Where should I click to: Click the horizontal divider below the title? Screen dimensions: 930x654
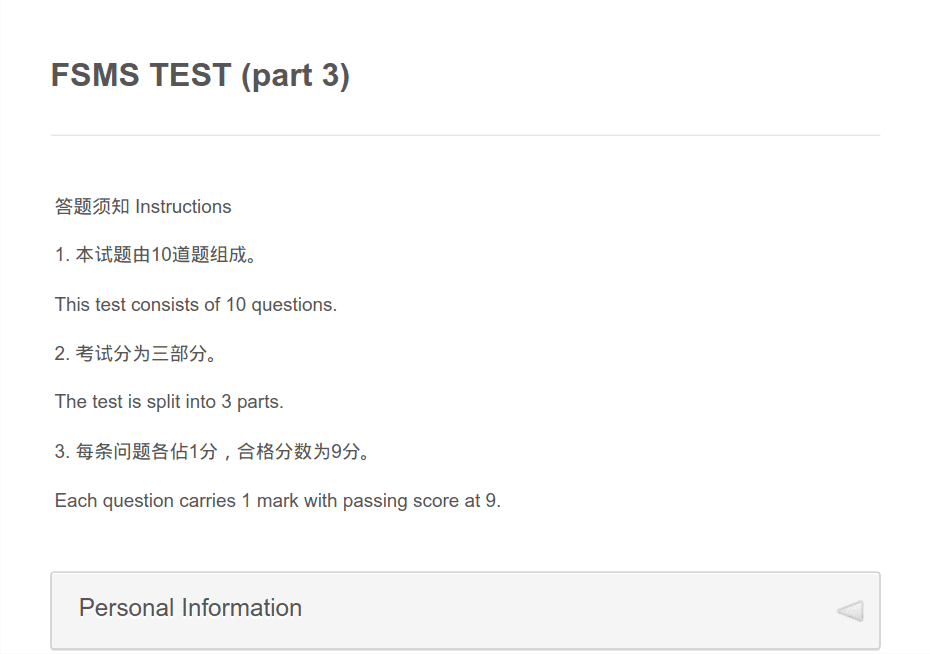coord(465,135)
